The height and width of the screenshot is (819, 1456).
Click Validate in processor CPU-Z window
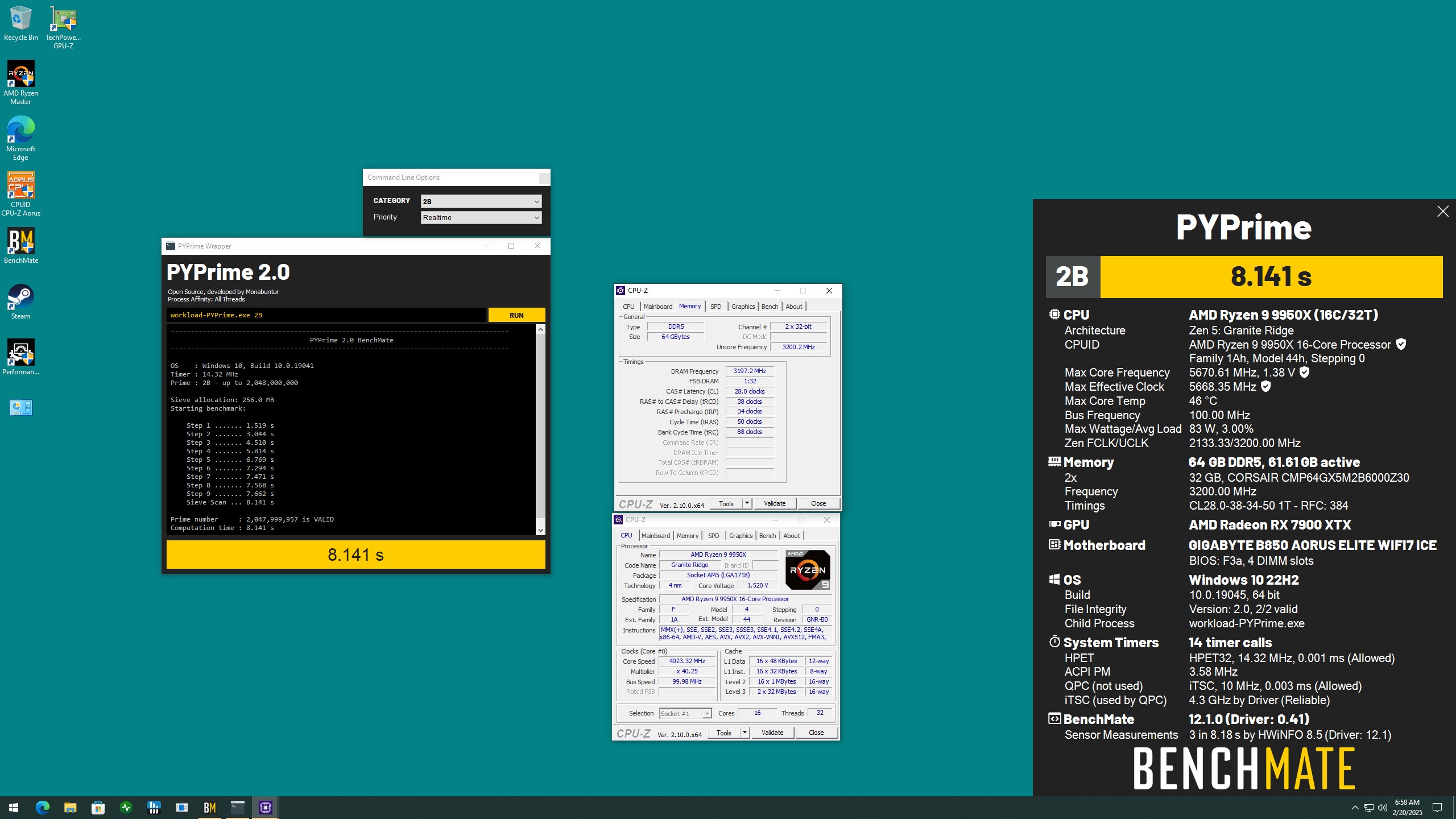click(x=772, y=733)
